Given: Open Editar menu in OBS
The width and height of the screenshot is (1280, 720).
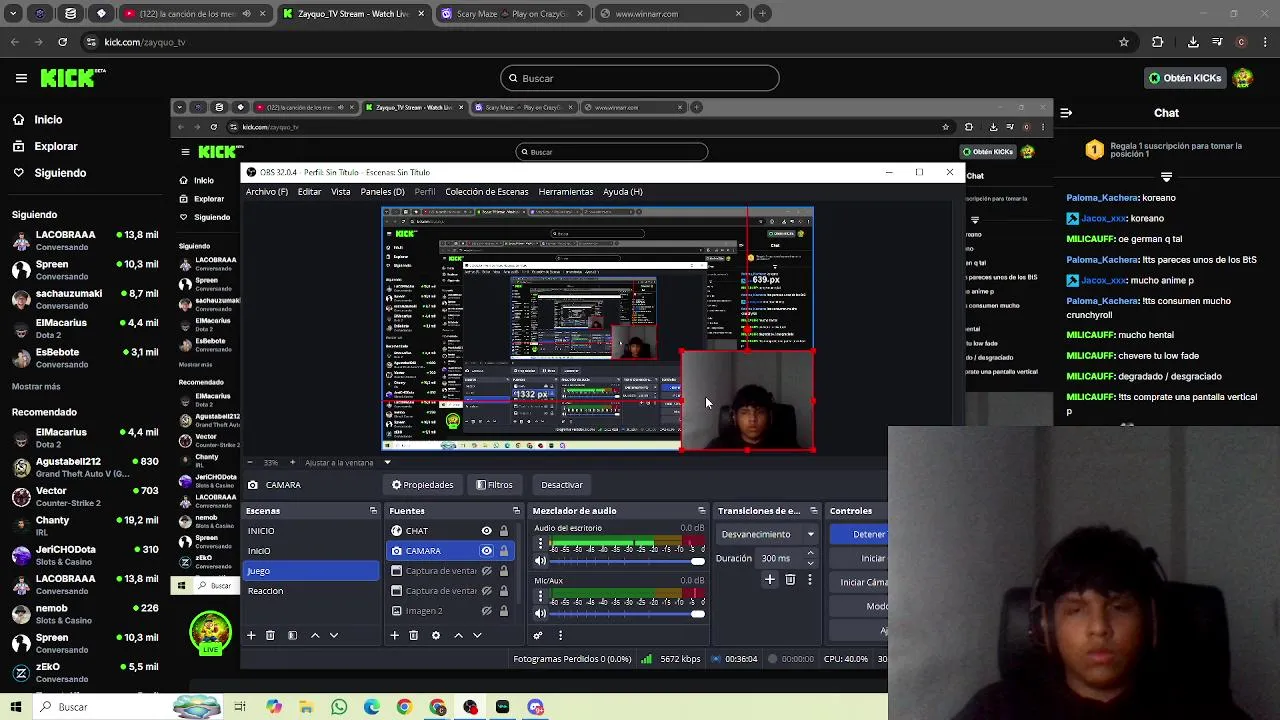Looking at the screenshot, I should coord(309,192).
